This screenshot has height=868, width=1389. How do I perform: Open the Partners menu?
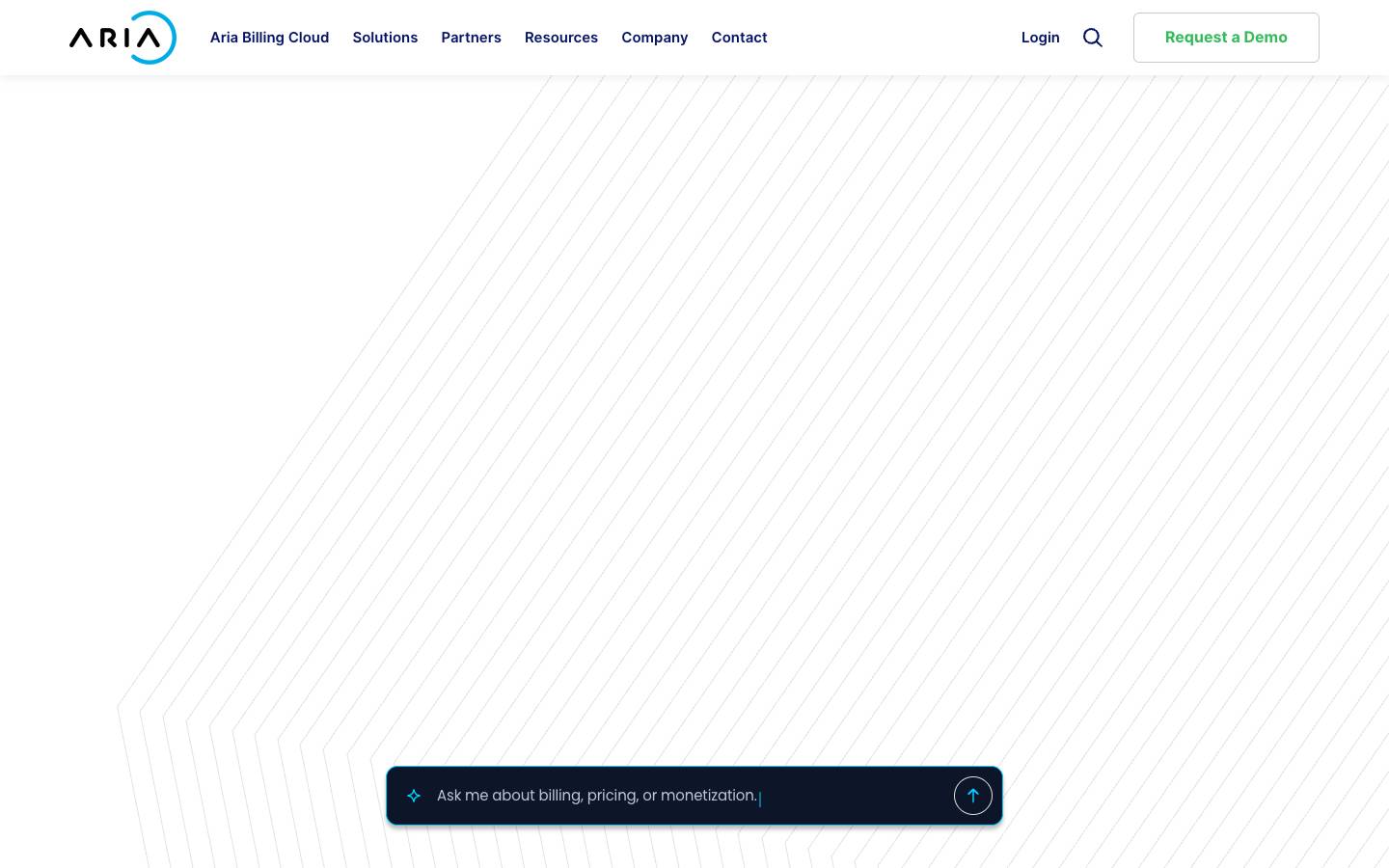pos(471,38)
